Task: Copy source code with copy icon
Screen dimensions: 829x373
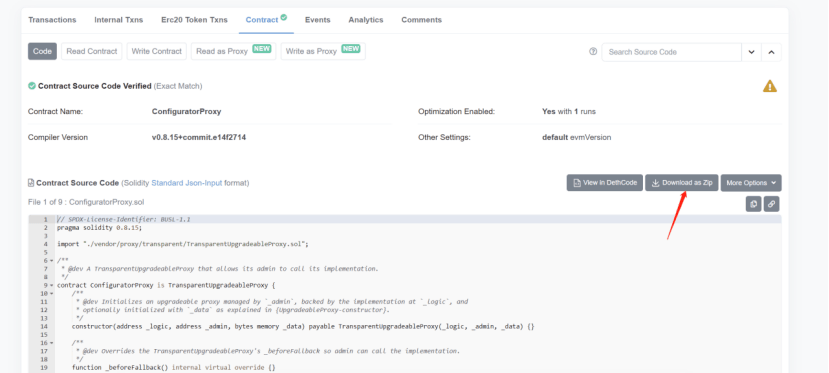Action: coord(753,203)
